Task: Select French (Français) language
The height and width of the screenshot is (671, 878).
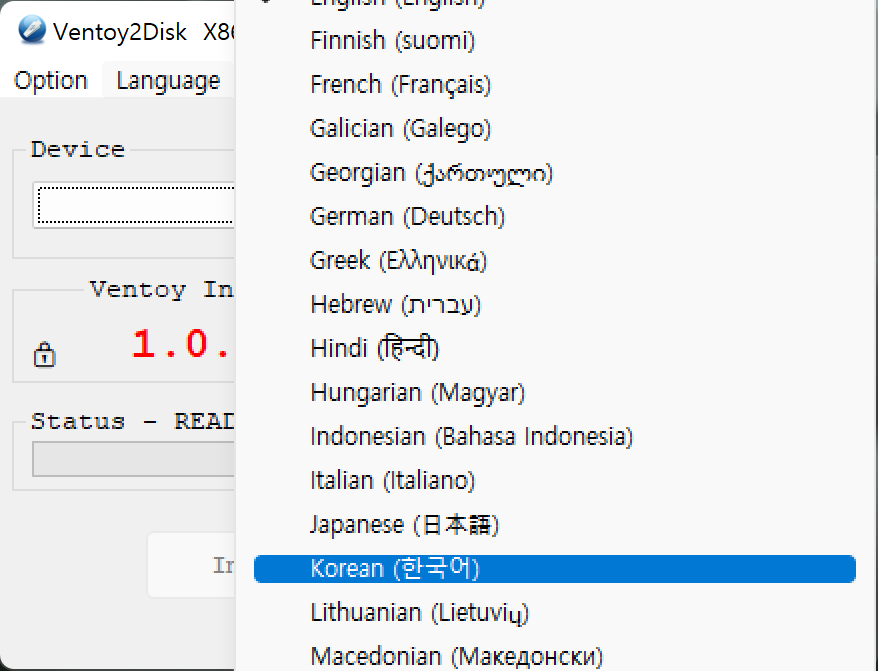Action: pyautogui.click(x=554, y=85)
